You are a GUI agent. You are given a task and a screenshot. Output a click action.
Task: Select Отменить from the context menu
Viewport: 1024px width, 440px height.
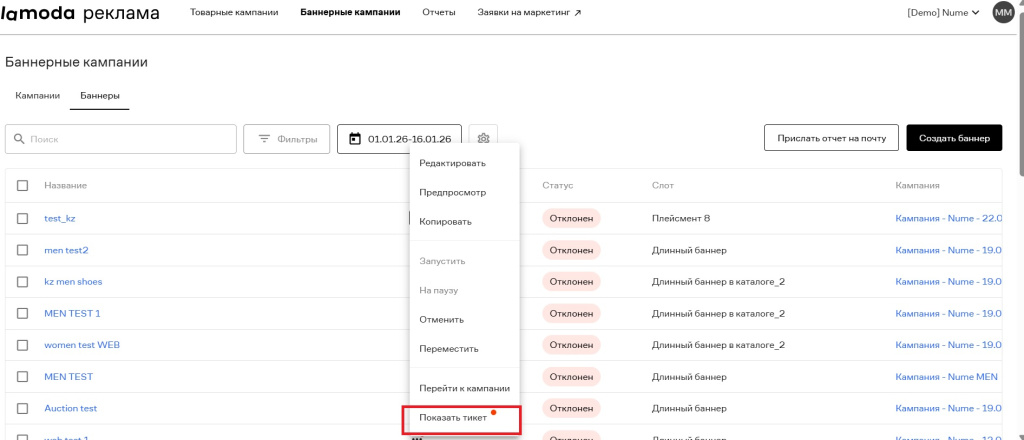pos(441,320)
